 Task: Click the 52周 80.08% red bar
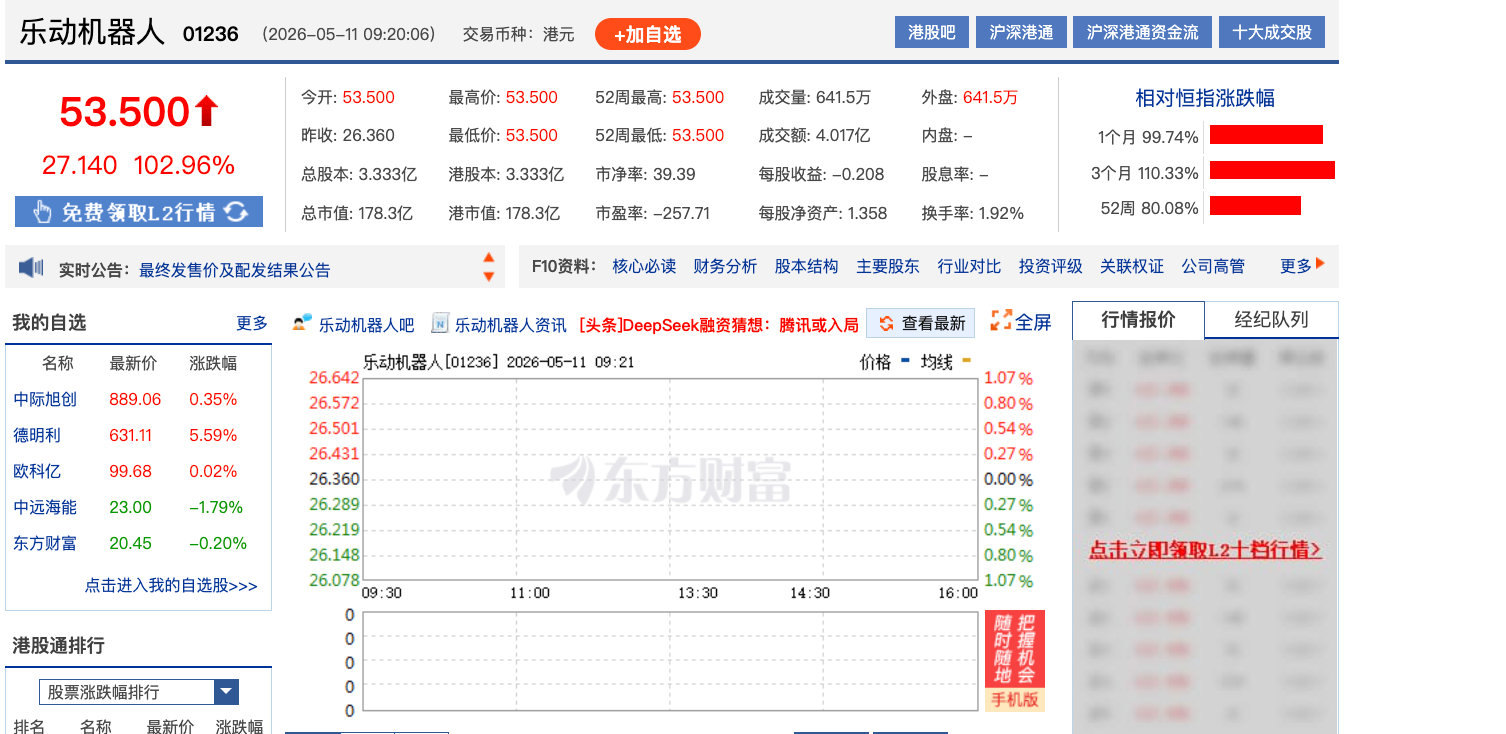tap(1255, 205)
